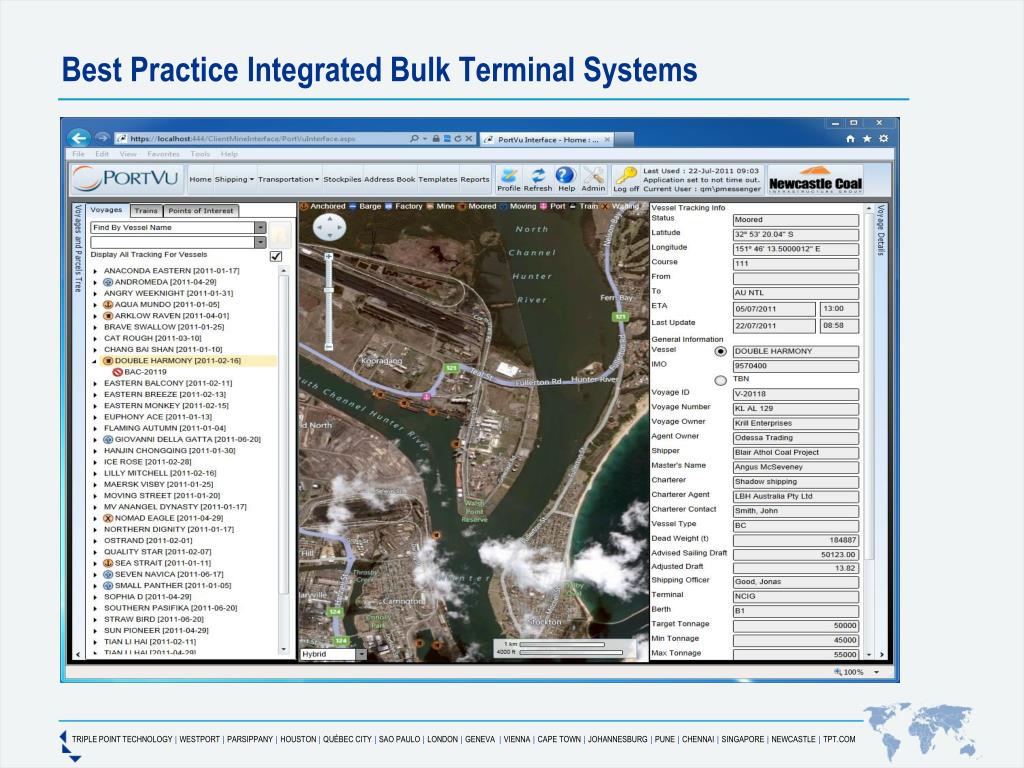The width and height of the screenshot is (1024, 768).
Task: Select the Voyages tab
Action: pyautogui.click(x=106, y=210)
